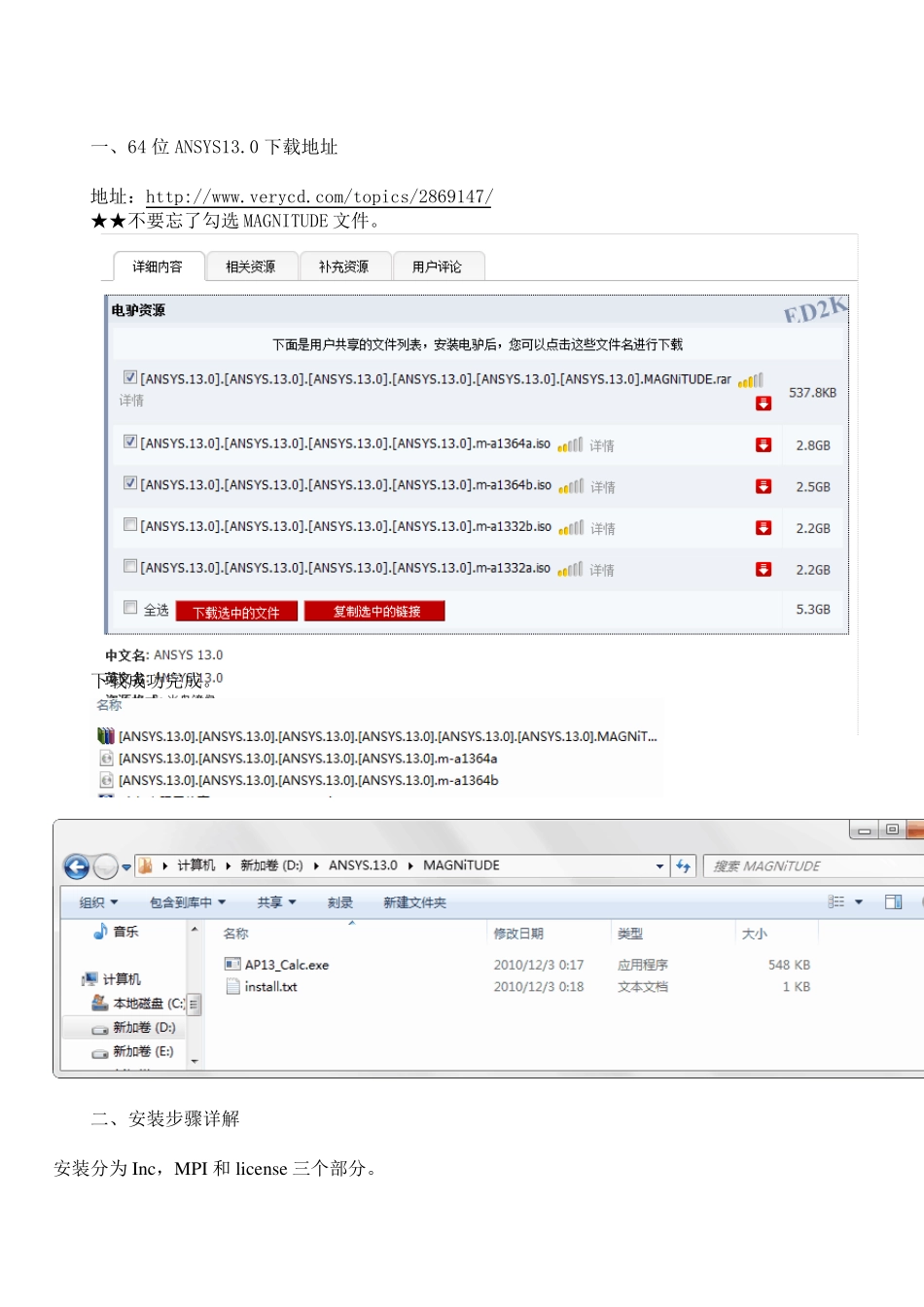Click the 刻录 toolbar button

[340, 902]
